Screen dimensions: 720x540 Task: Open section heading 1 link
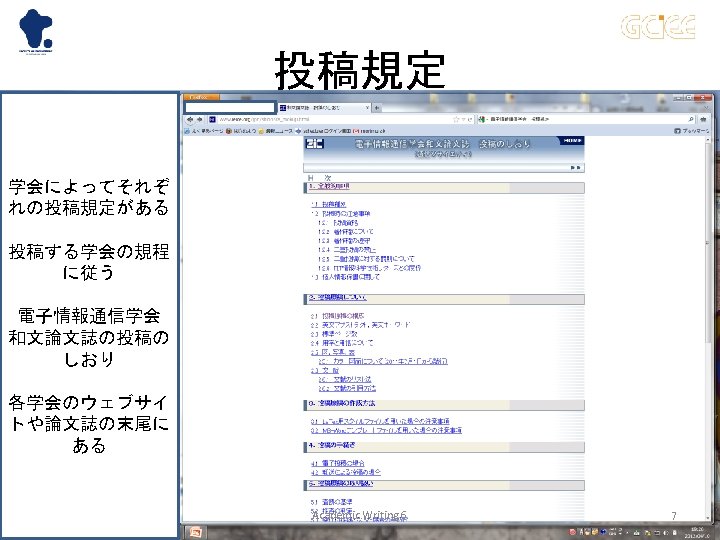click(x=328, y=186)
